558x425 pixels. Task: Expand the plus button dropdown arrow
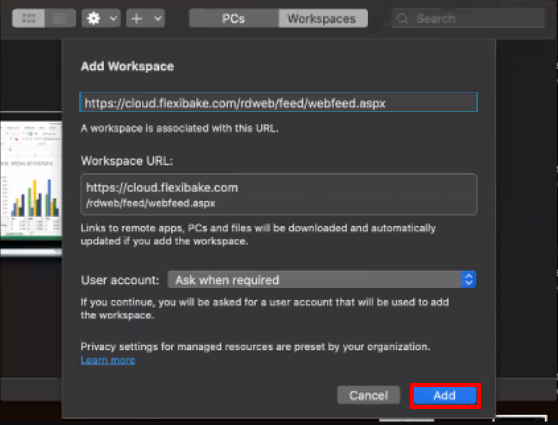(x=158, y=18)
